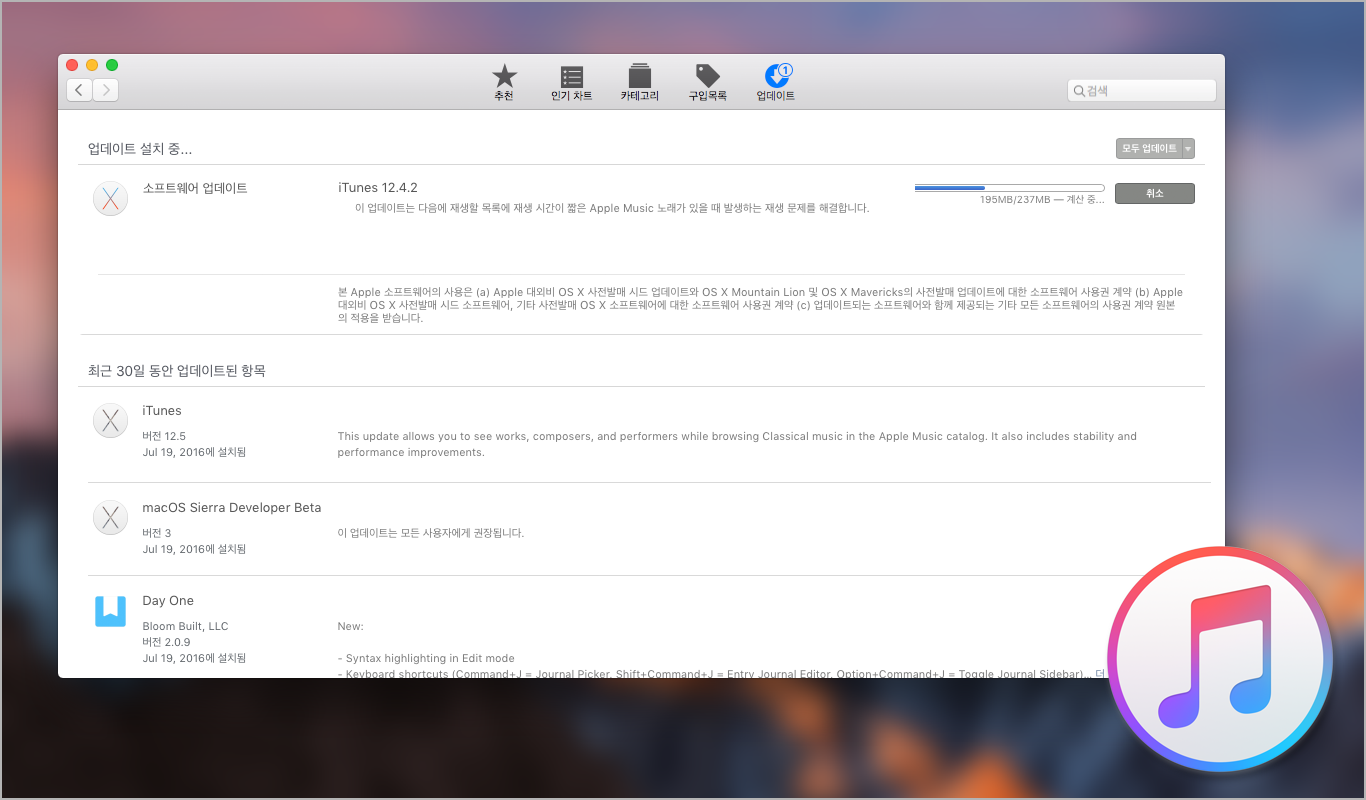Go forward with the right arrow button
The width and height of the screenshot is (1366, 800).
click(x=106, y=90)
